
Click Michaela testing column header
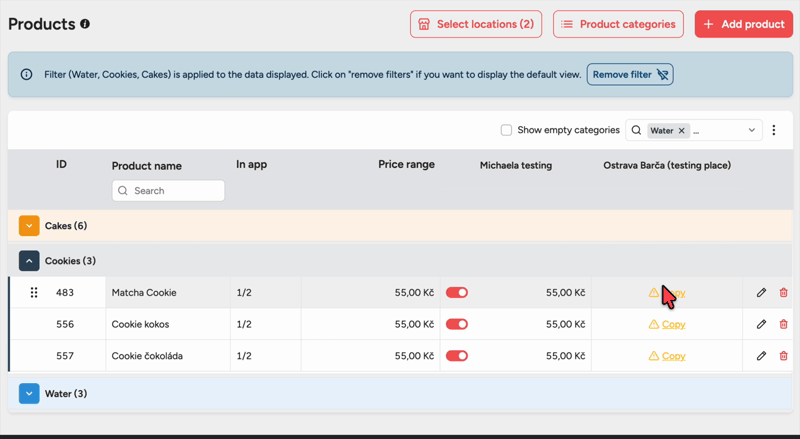click(x=516, y=165)
